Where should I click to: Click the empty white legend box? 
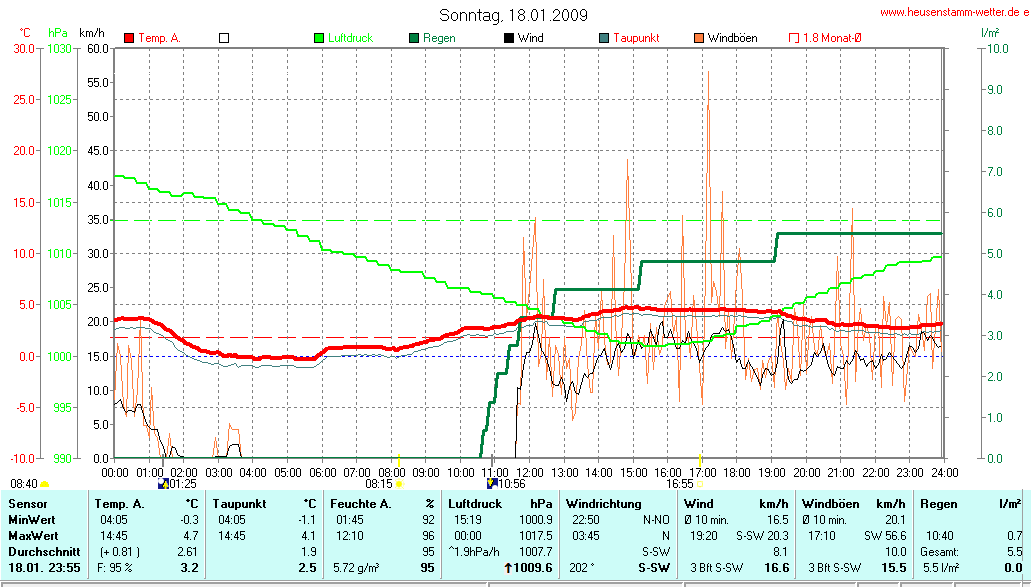(224, 38)
